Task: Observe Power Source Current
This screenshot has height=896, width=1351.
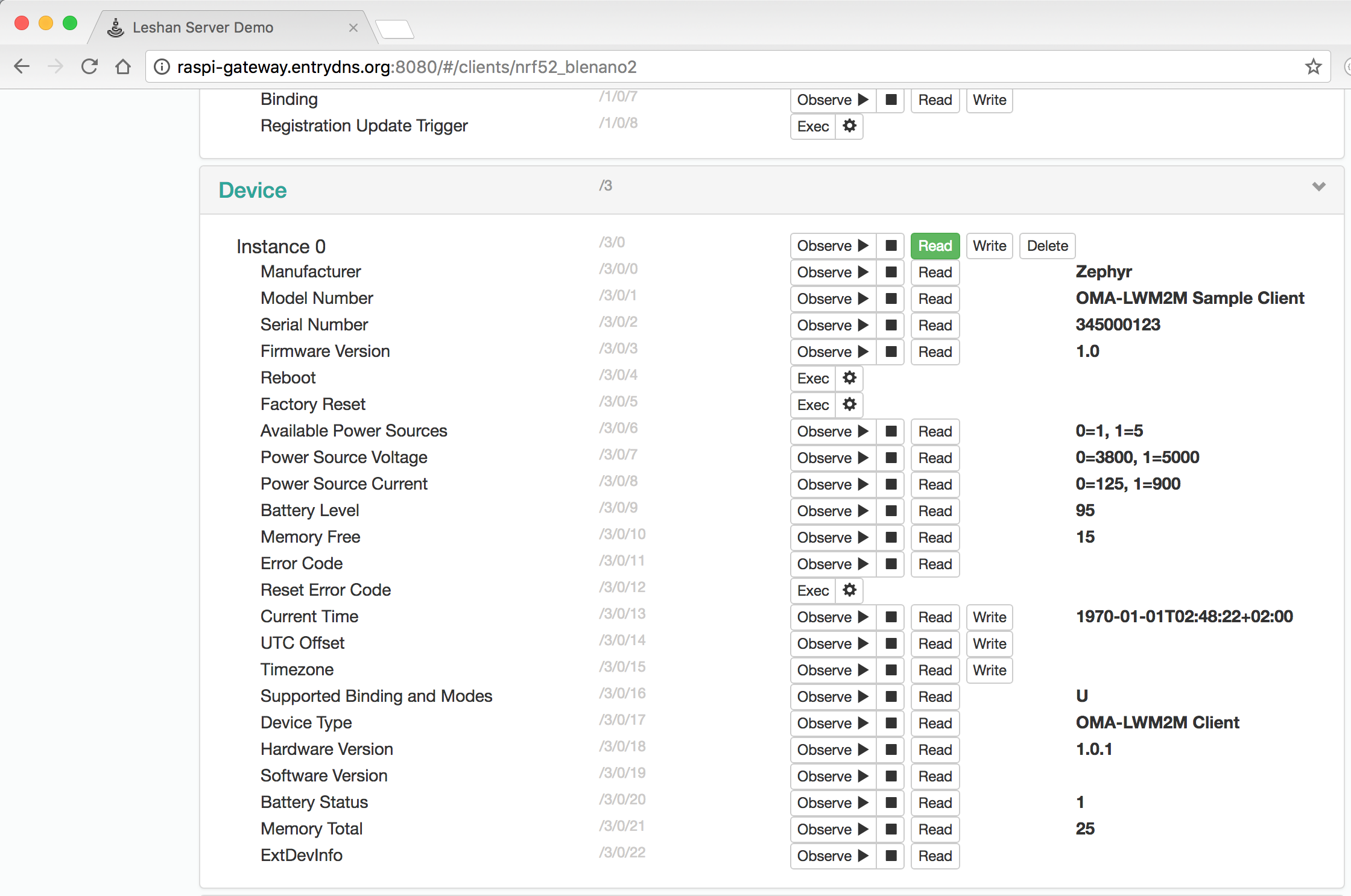Action: [x=834, y=485]
